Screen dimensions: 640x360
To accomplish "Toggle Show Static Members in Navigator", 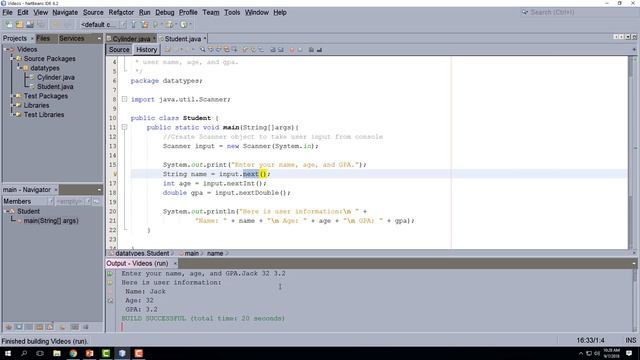I will (x=29, y=327).
